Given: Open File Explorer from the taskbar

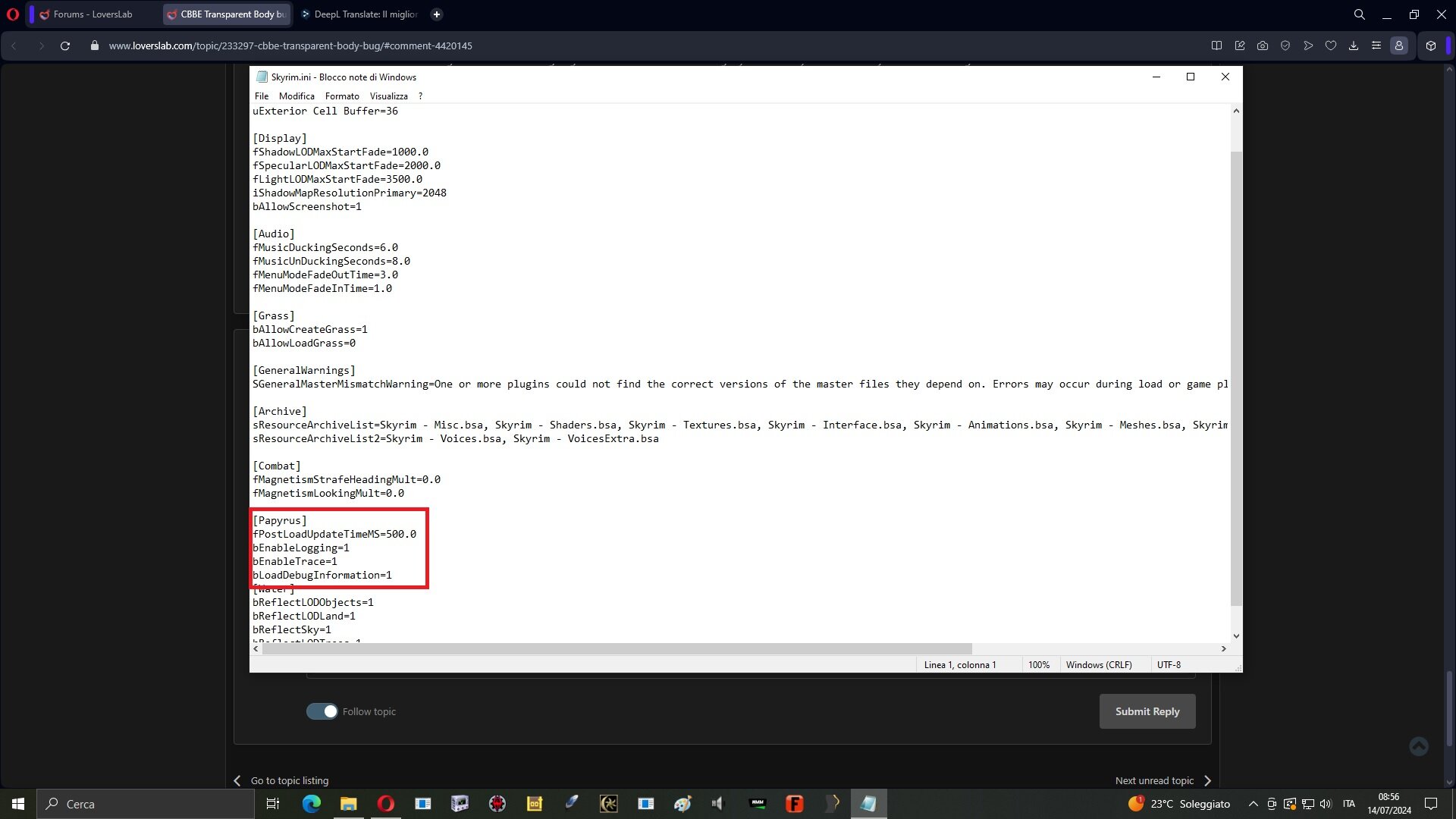Looking at the screenshot, I should [x=349, y=804].
